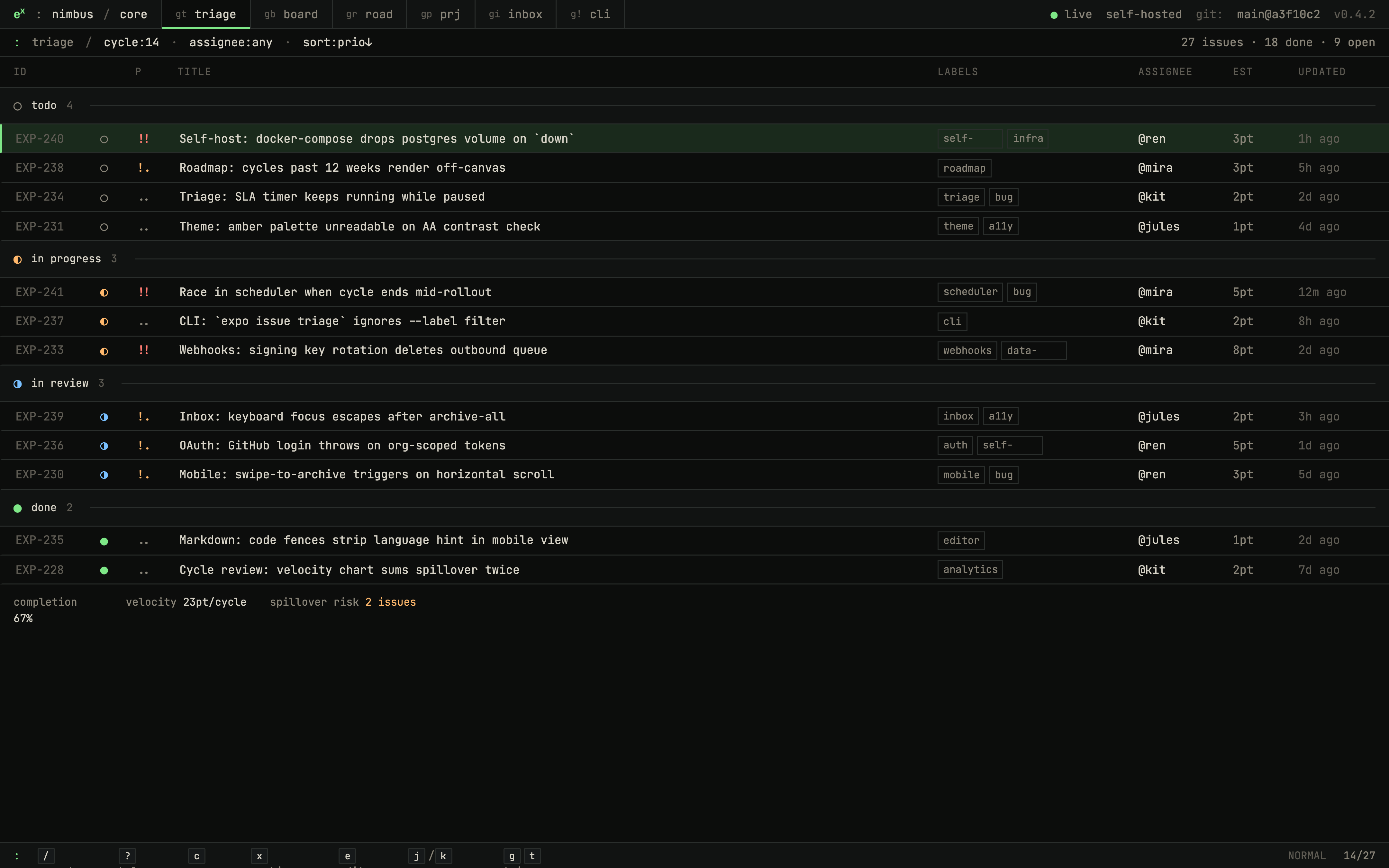Click the green live status dot
This screenshot has height=868, width=1389.
tap(1054, 15)
